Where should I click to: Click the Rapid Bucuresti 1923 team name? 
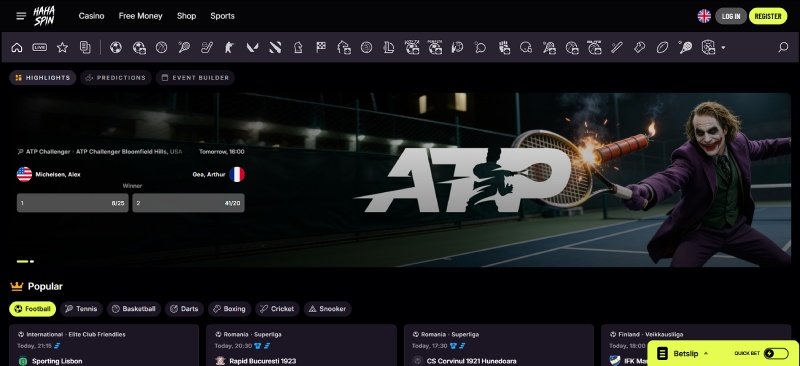(262, 361)
